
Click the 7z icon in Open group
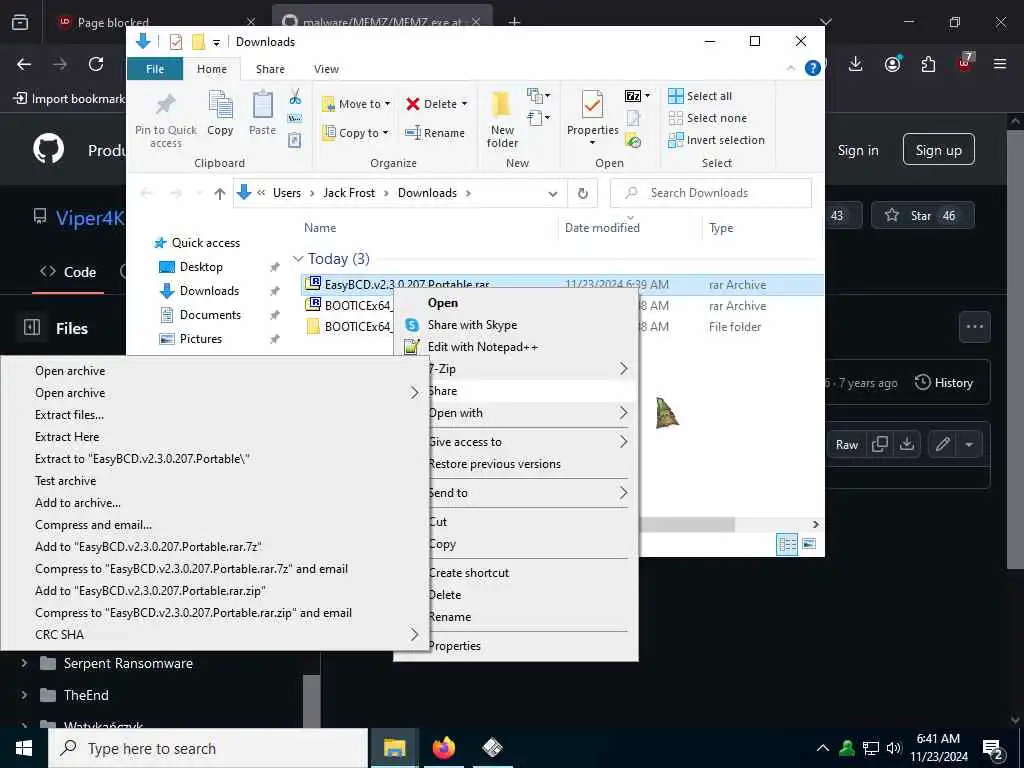click(x=633, y=96)
